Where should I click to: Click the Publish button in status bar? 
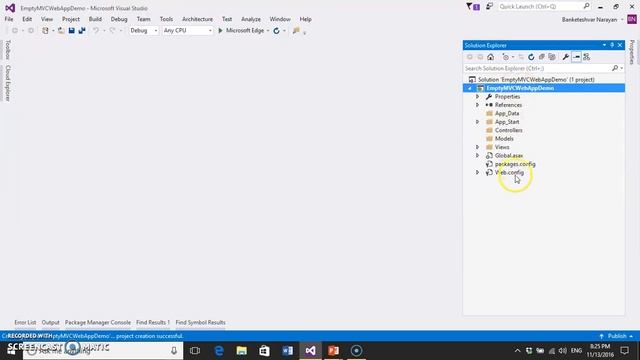(x=616, y=336)
